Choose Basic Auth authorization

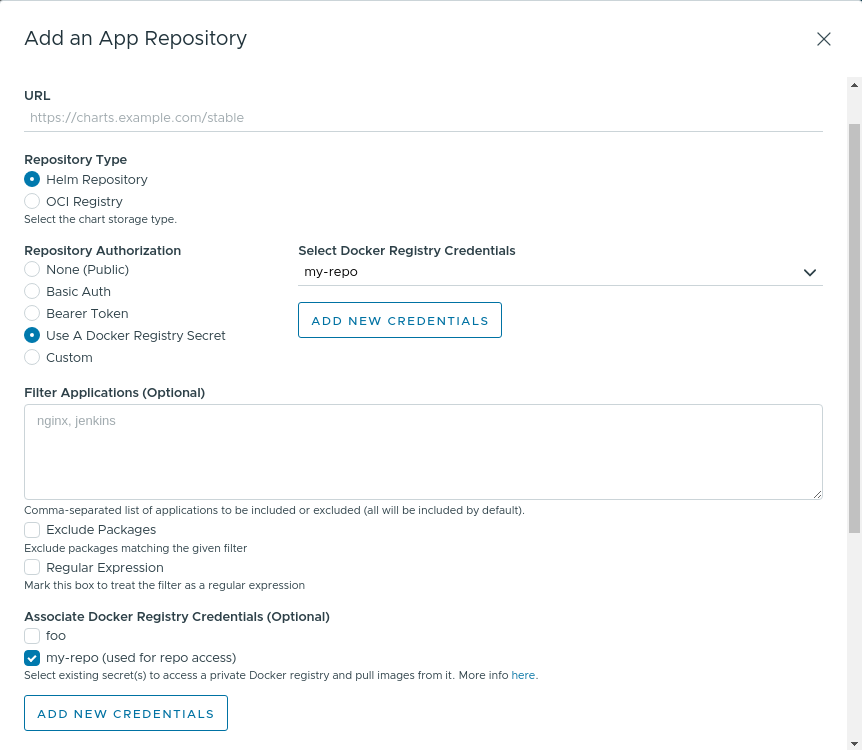coord(31,291)
